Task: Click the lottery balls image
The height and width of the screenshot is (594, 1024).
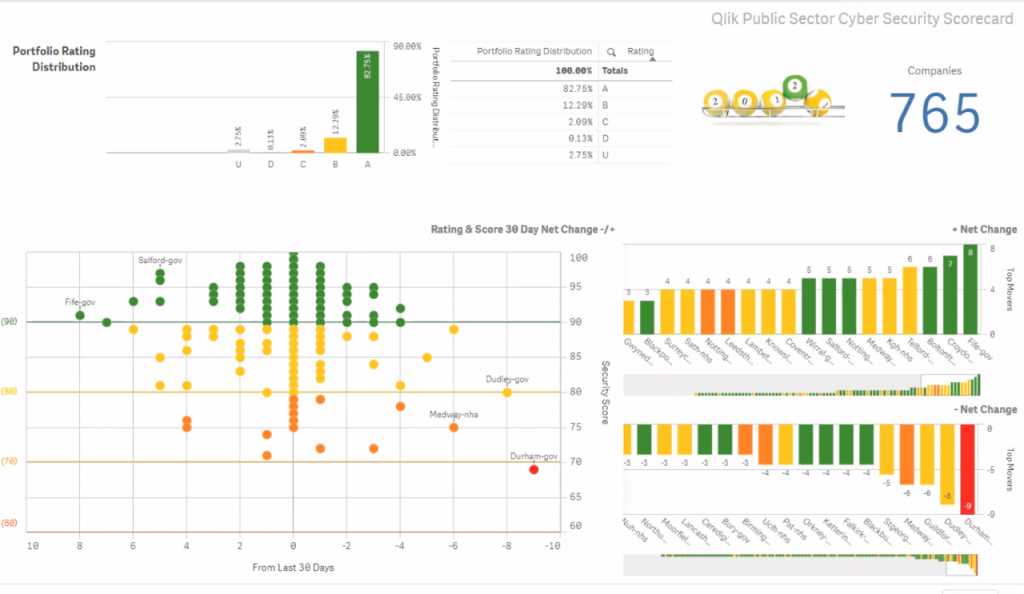Action: [x=773, y=97]
